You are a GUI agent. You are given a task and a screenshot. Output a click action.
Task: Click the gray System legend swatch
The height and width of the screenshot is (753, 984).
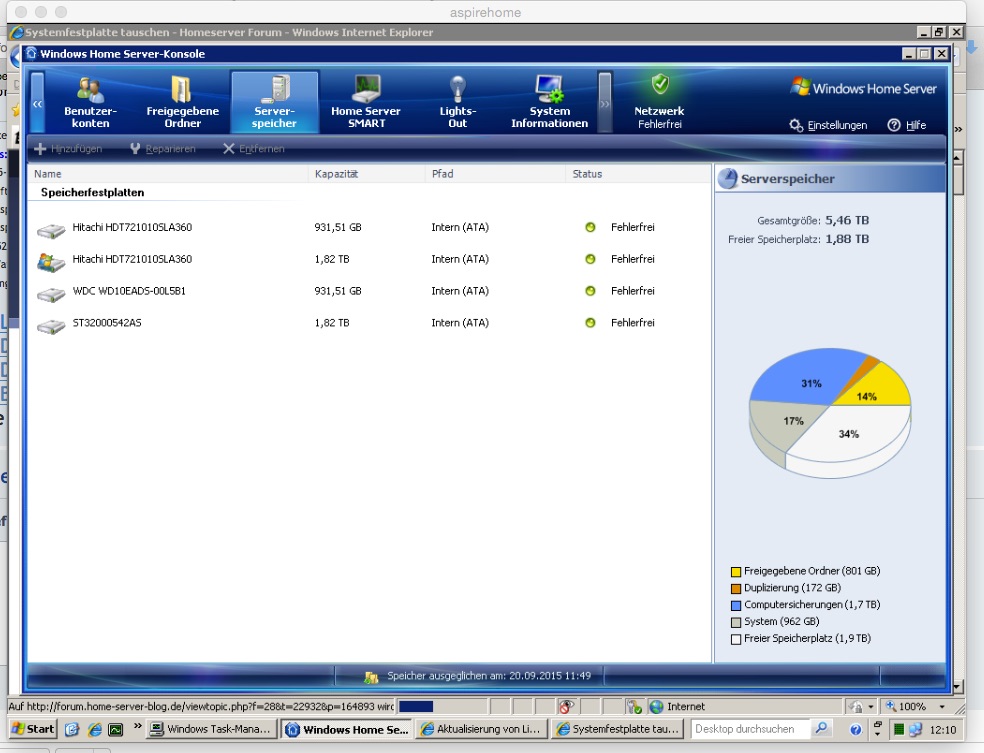[735, 622]
